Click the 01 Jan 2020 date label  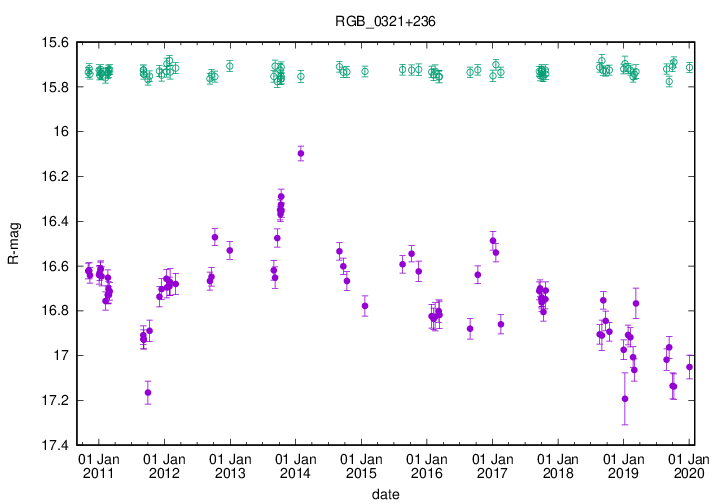click(x=689, y=465)
